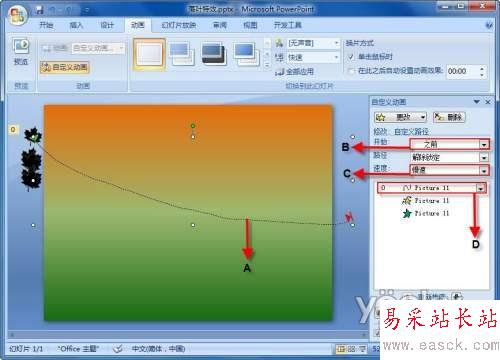The width and height of the screenshot is (500, 360).
Task: Open the 路径 dropdown showing 解除锁定
Action: pyautogui.click(x=449, y=157)
